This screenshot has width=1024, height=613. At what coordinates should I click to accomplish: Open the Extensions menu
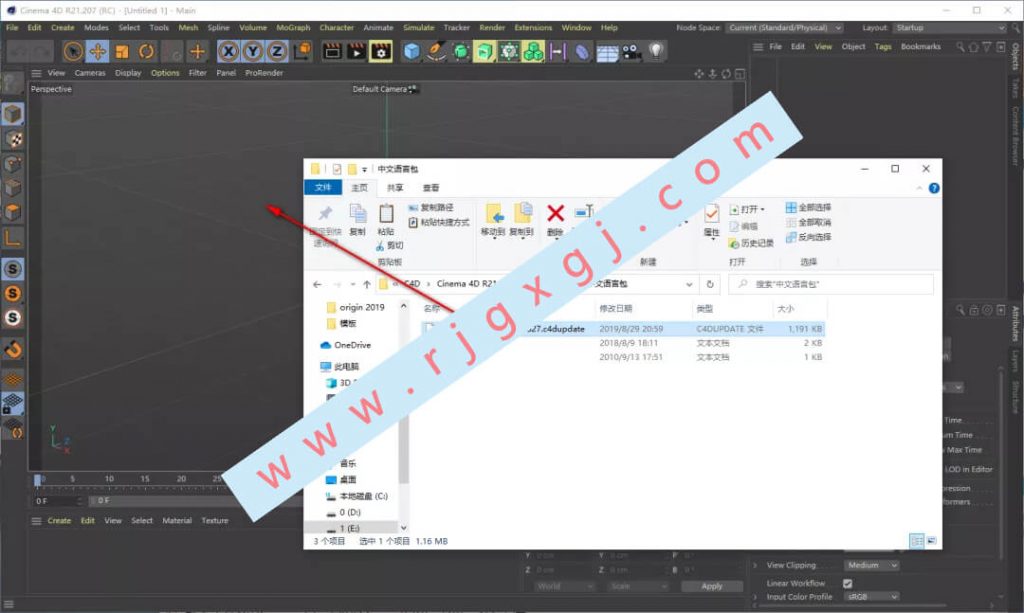[533, 27]
